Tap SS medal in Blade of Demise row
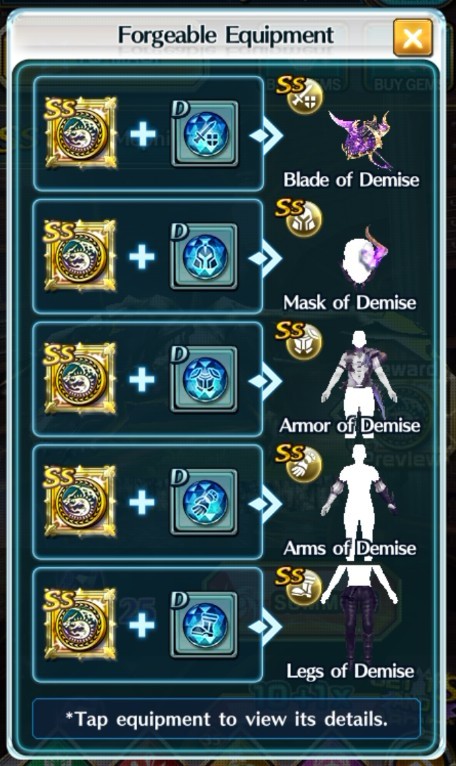This screenshot has height=766, width=456. [x=81, y=133]
